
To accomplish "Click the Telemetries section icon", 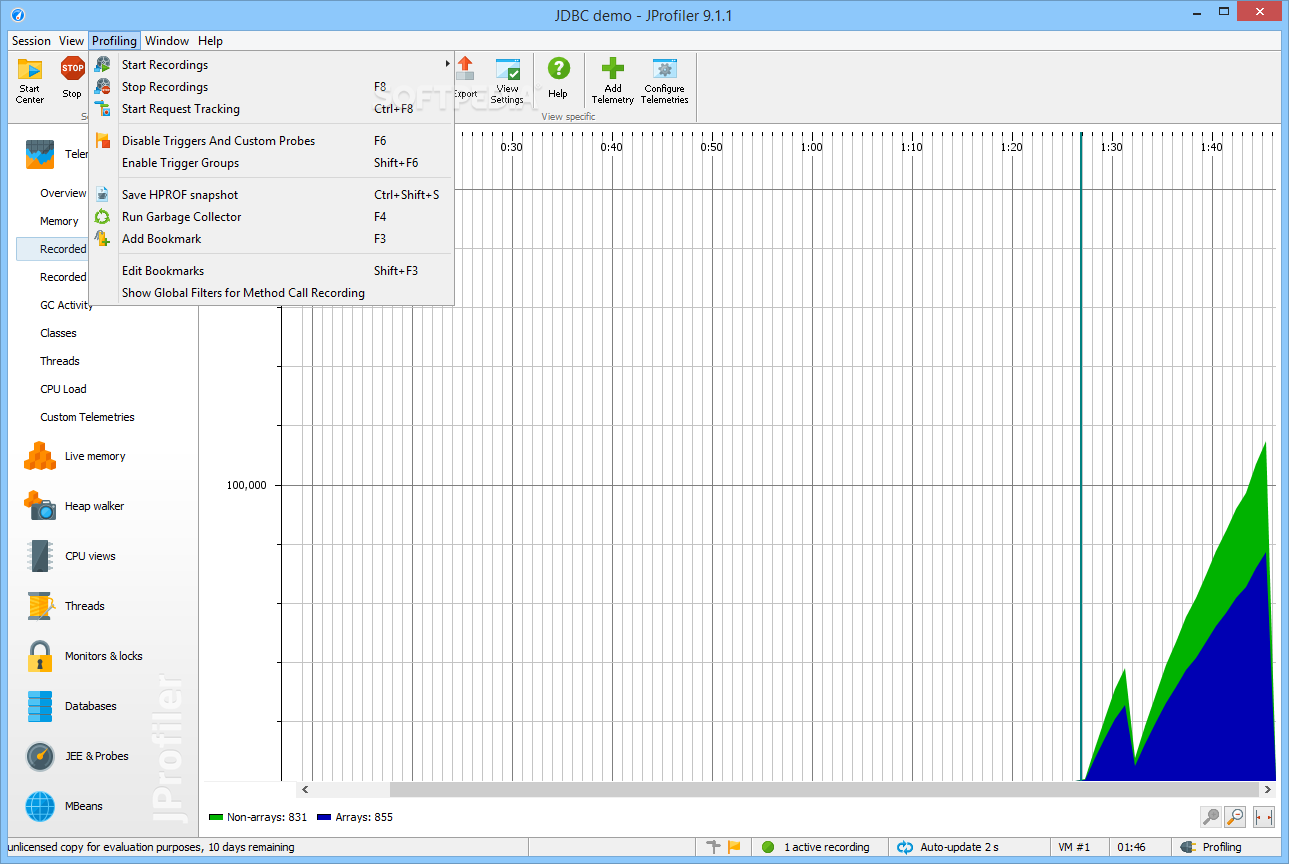I will click(40, 154).
